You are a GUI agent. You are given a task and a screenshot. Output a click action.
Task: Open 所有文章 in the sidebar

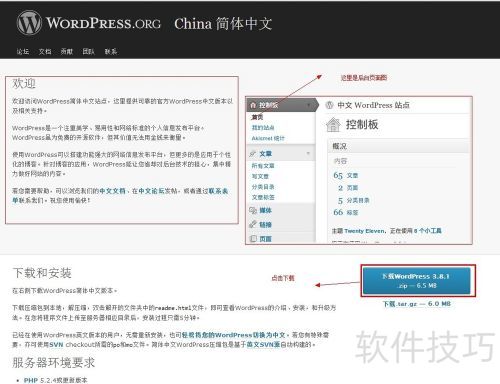click(263, 166)
